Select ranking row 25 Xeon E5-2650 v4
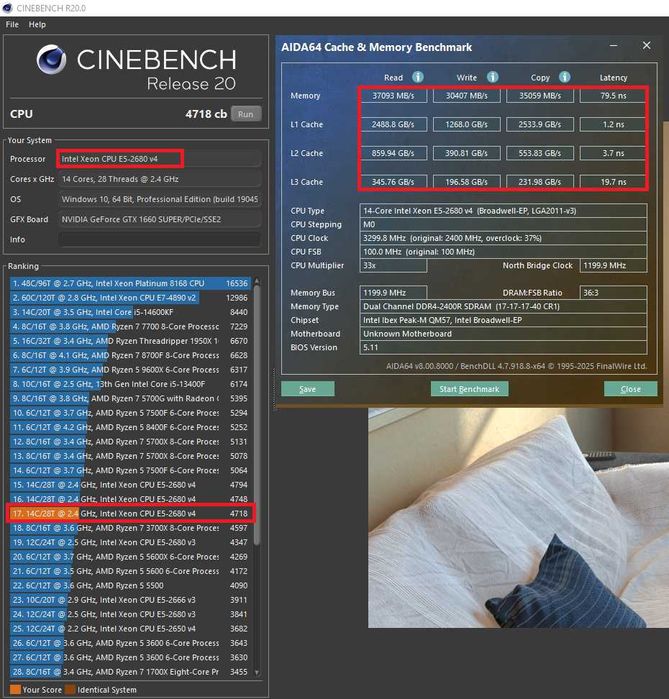The width and height of the screenshot is (669, 699). click(130, 629)
